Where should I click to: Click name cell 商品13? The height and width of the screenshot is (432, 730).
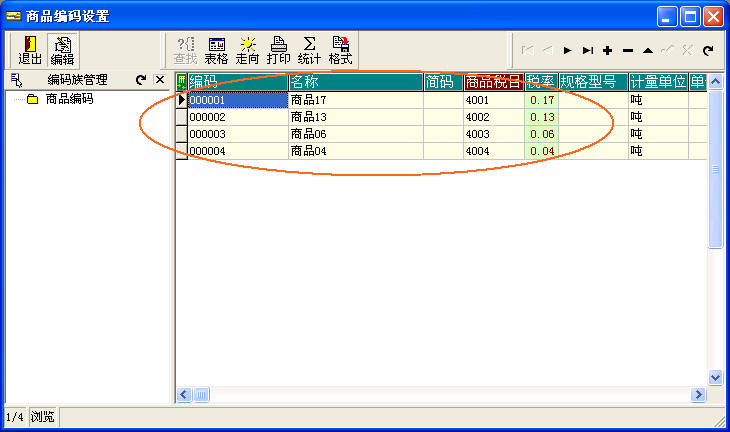coord(356,117)
